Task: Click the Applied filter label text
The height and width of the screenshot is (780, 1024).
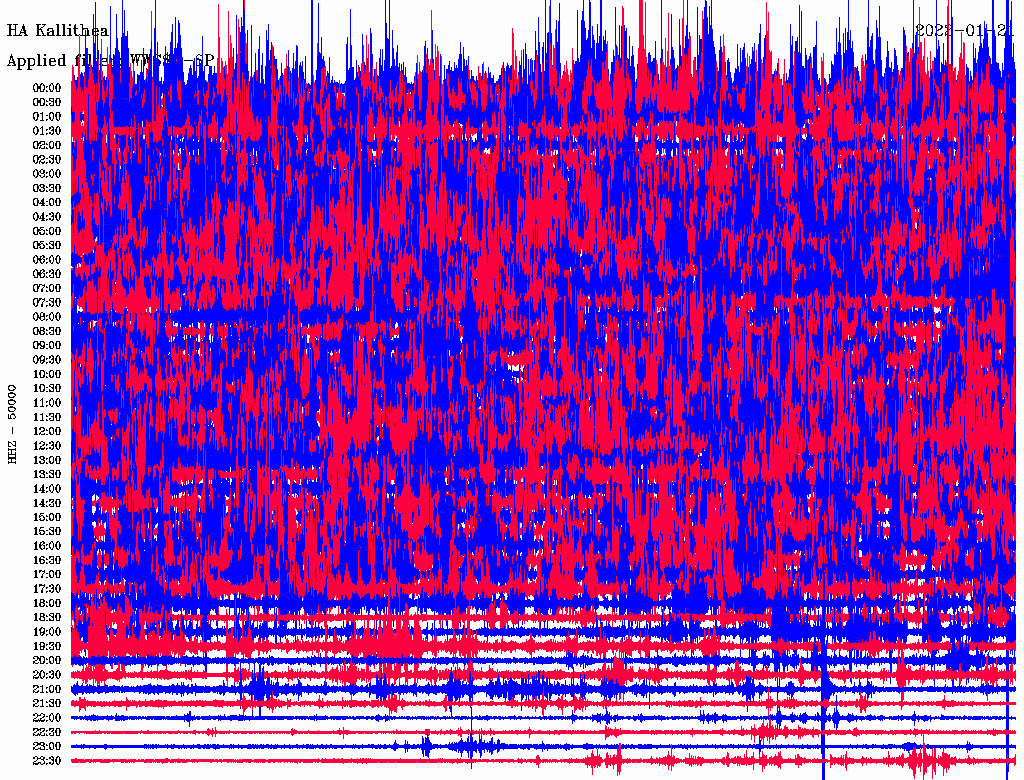Action: [110, 60]
